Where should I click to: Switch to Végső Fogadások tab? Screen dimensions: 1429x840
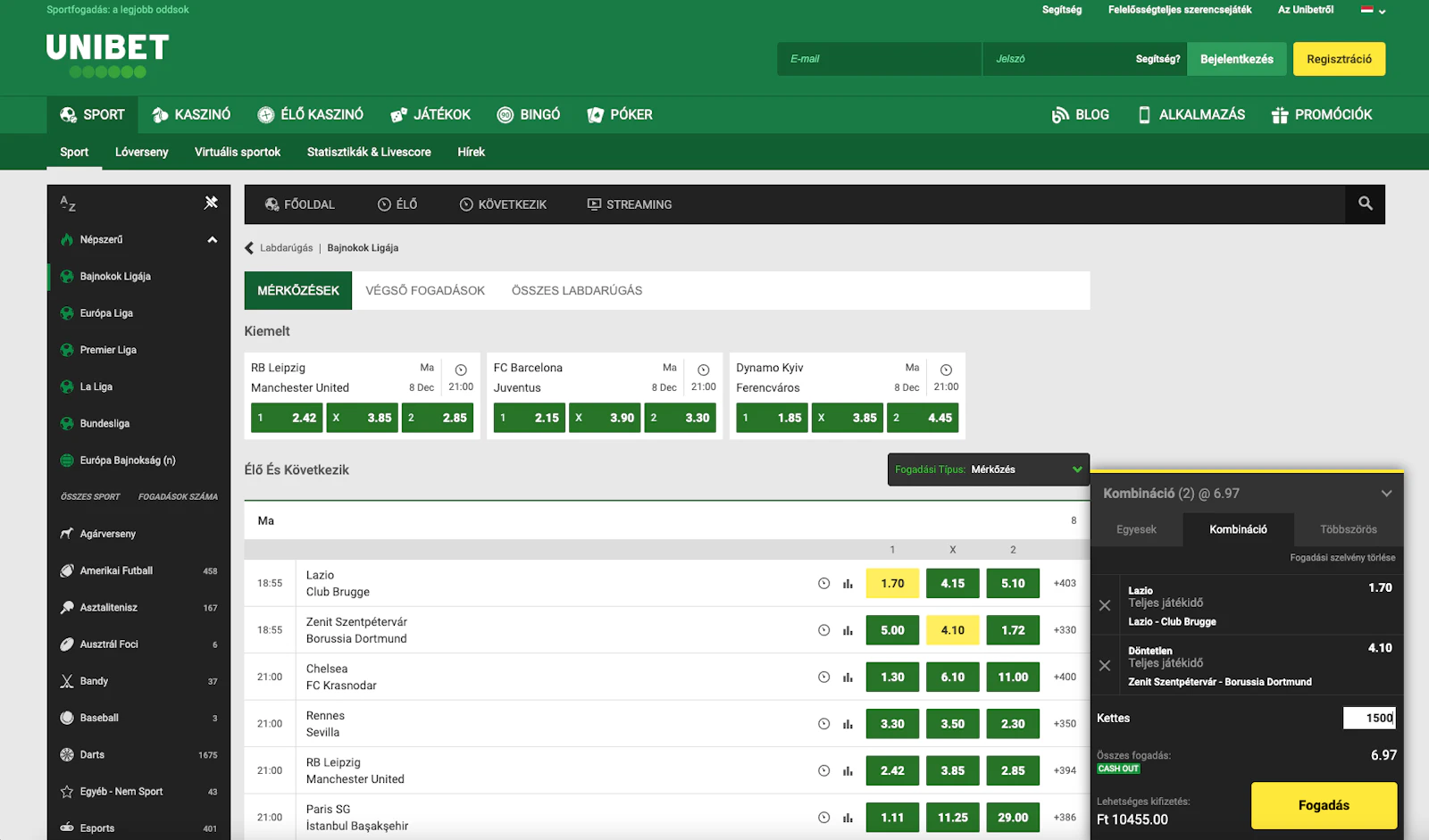tap(425, 291)
